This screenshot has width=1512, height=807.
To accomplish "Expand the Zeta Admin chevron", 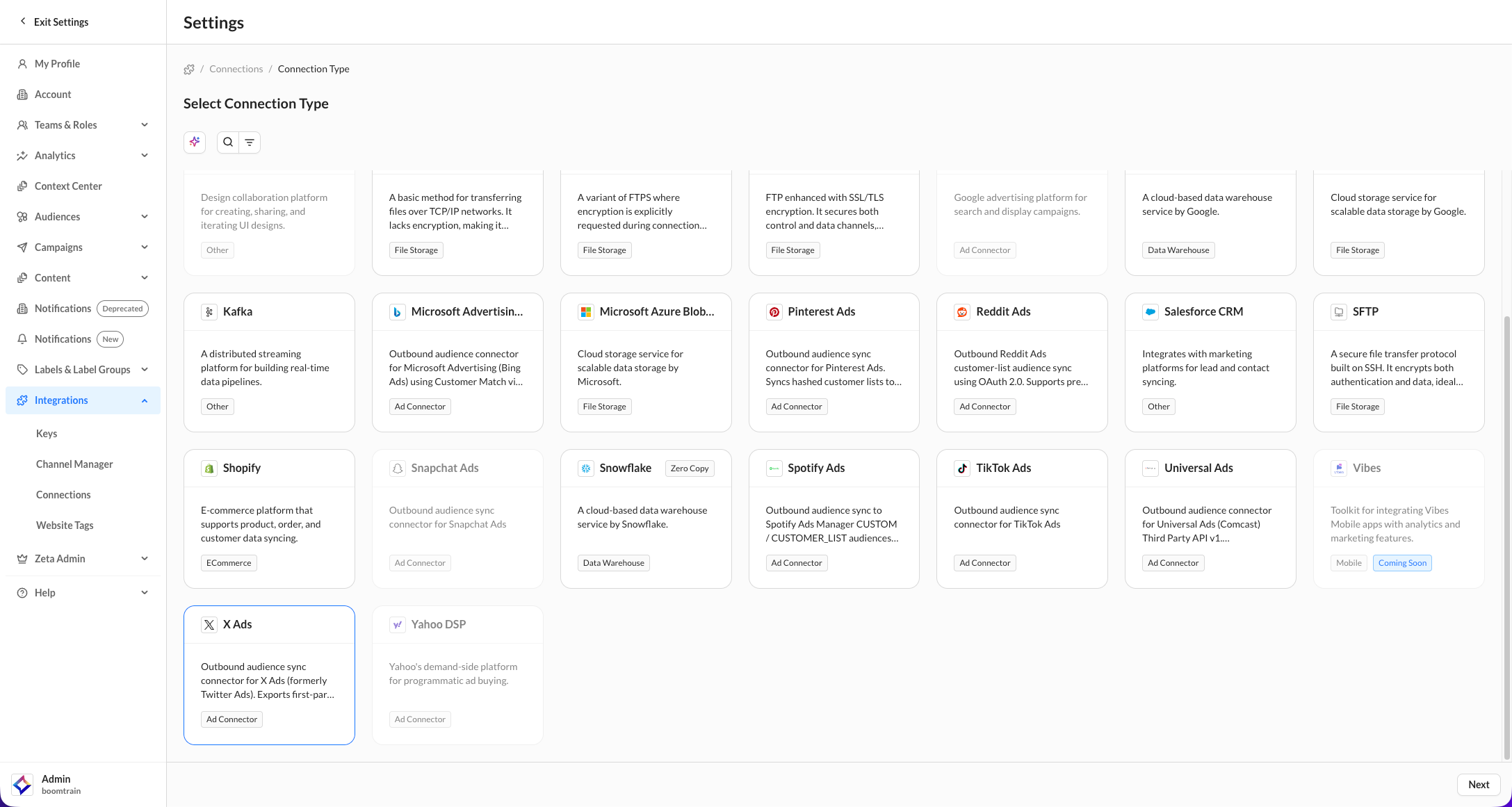I will [x=145, y=559].
